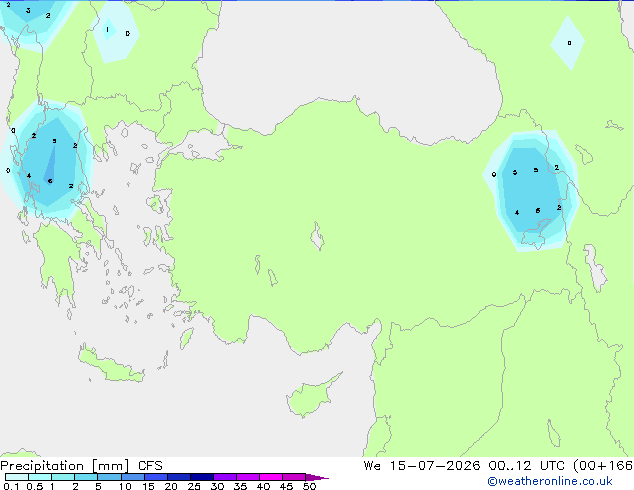This screenshot has height=490, width=634.
Task: Click the 0.5–1 mm legend swatch
Action: tap(40, 477)
